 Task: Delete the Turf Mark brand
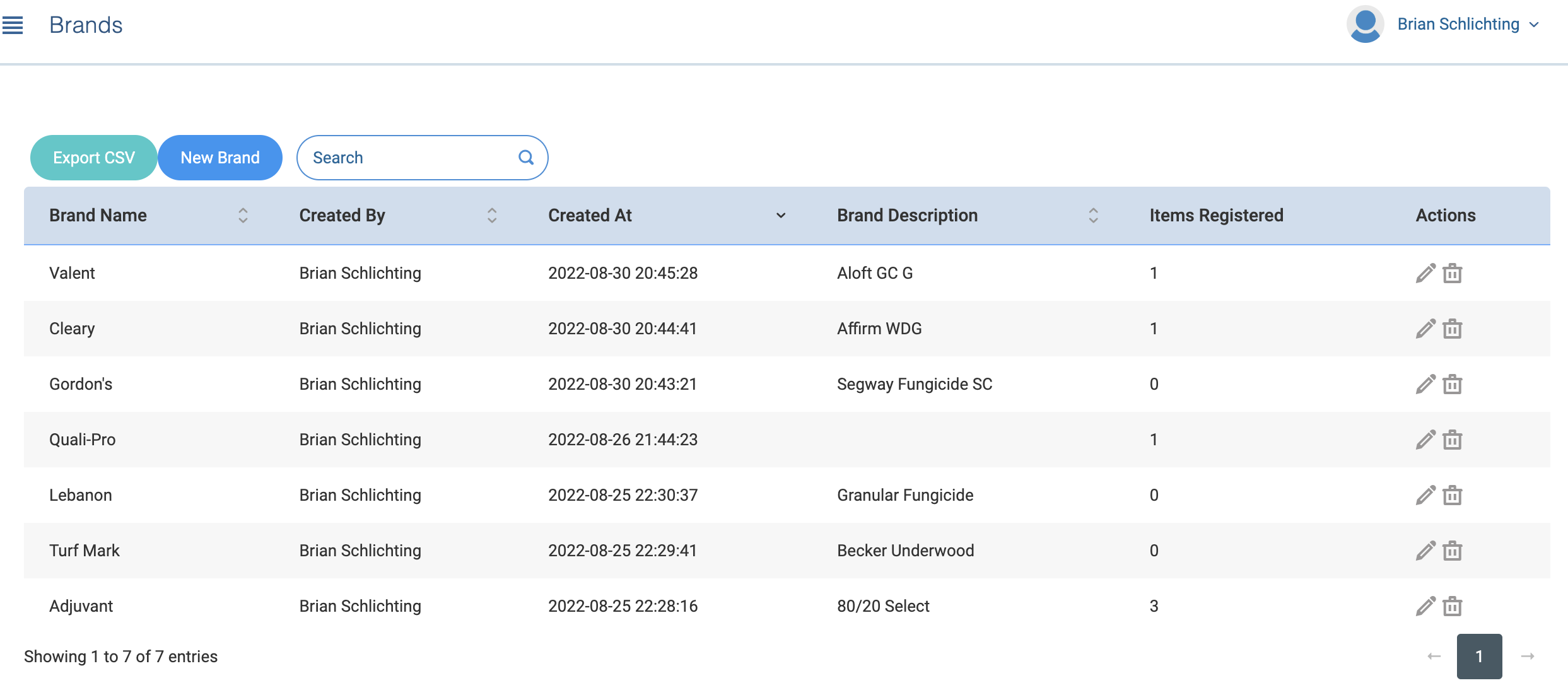pos(1452,551)
